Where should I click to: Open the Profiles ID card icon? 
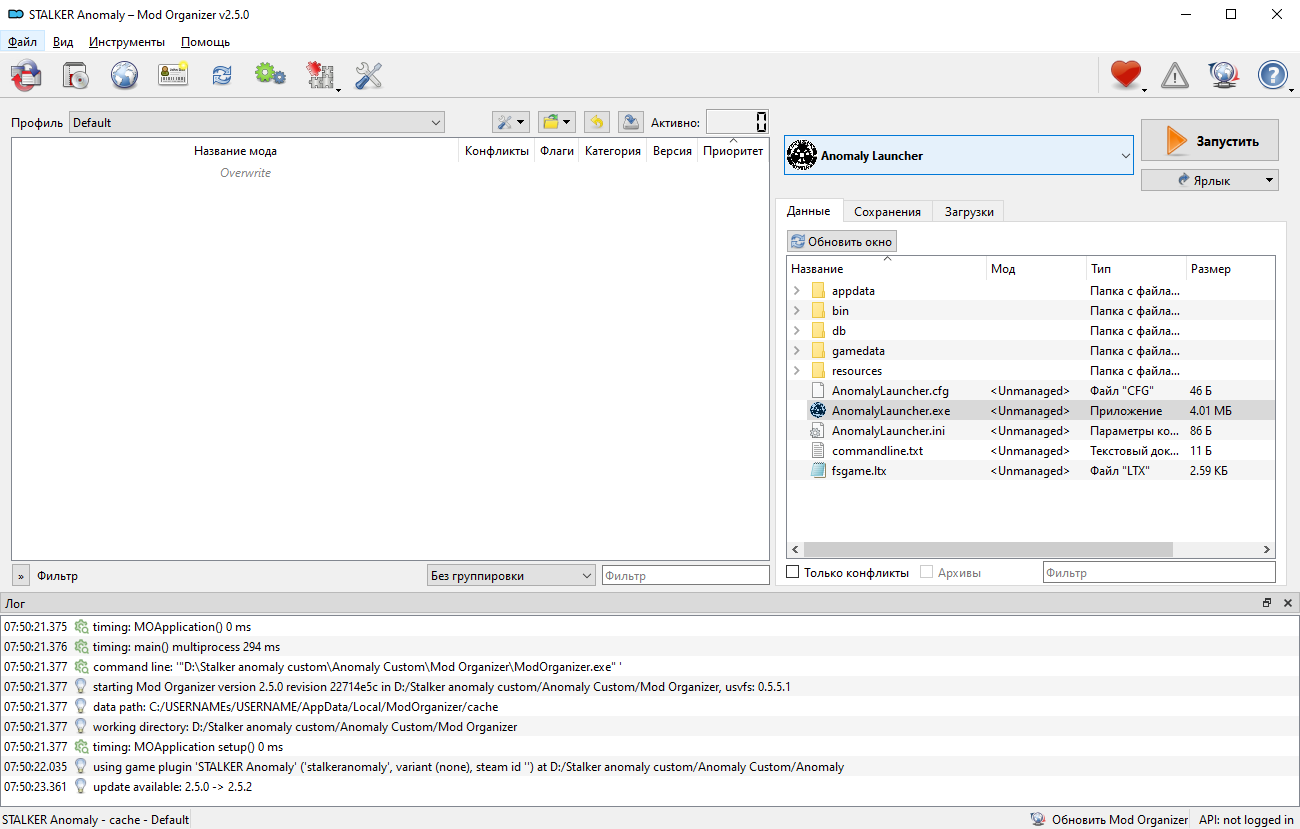coord(173,75)
